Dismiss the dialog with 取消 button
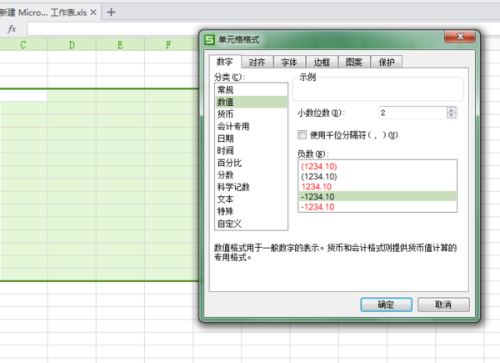Image resolution: width=500 pixels, height=363 pixels. (443, 304)
